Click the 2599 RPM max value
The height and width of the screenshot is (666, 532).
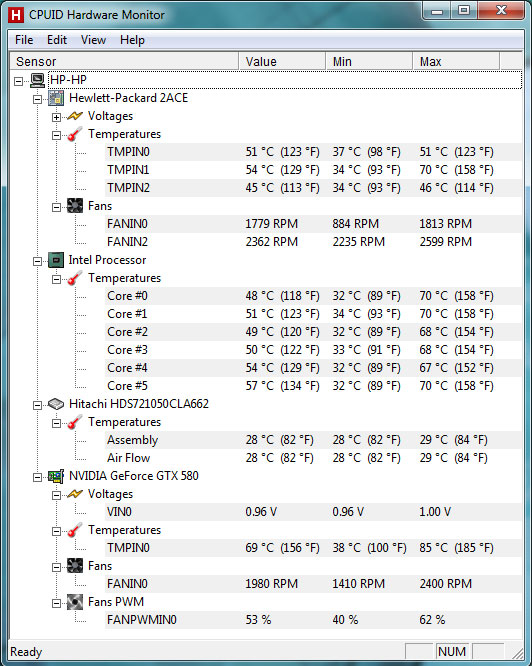(445, 242)
